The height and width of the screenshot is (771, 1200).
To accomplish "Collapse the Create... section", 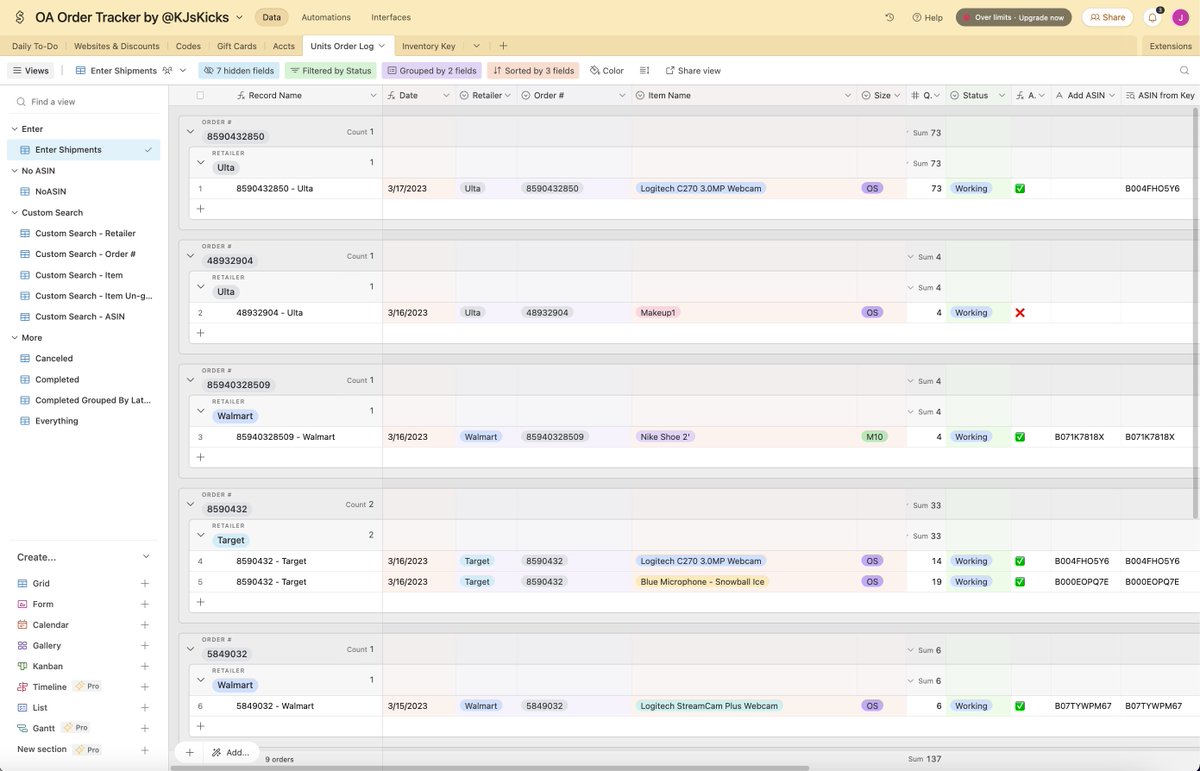I will click(146, 557).
